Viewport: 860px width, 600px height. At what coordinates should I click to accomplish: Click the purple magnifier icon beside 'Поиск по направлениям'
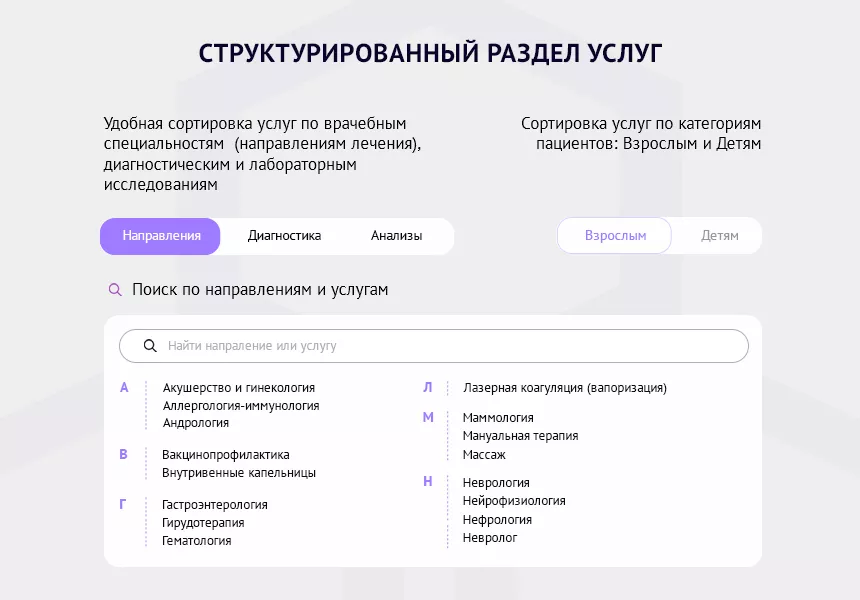[115, 290]
